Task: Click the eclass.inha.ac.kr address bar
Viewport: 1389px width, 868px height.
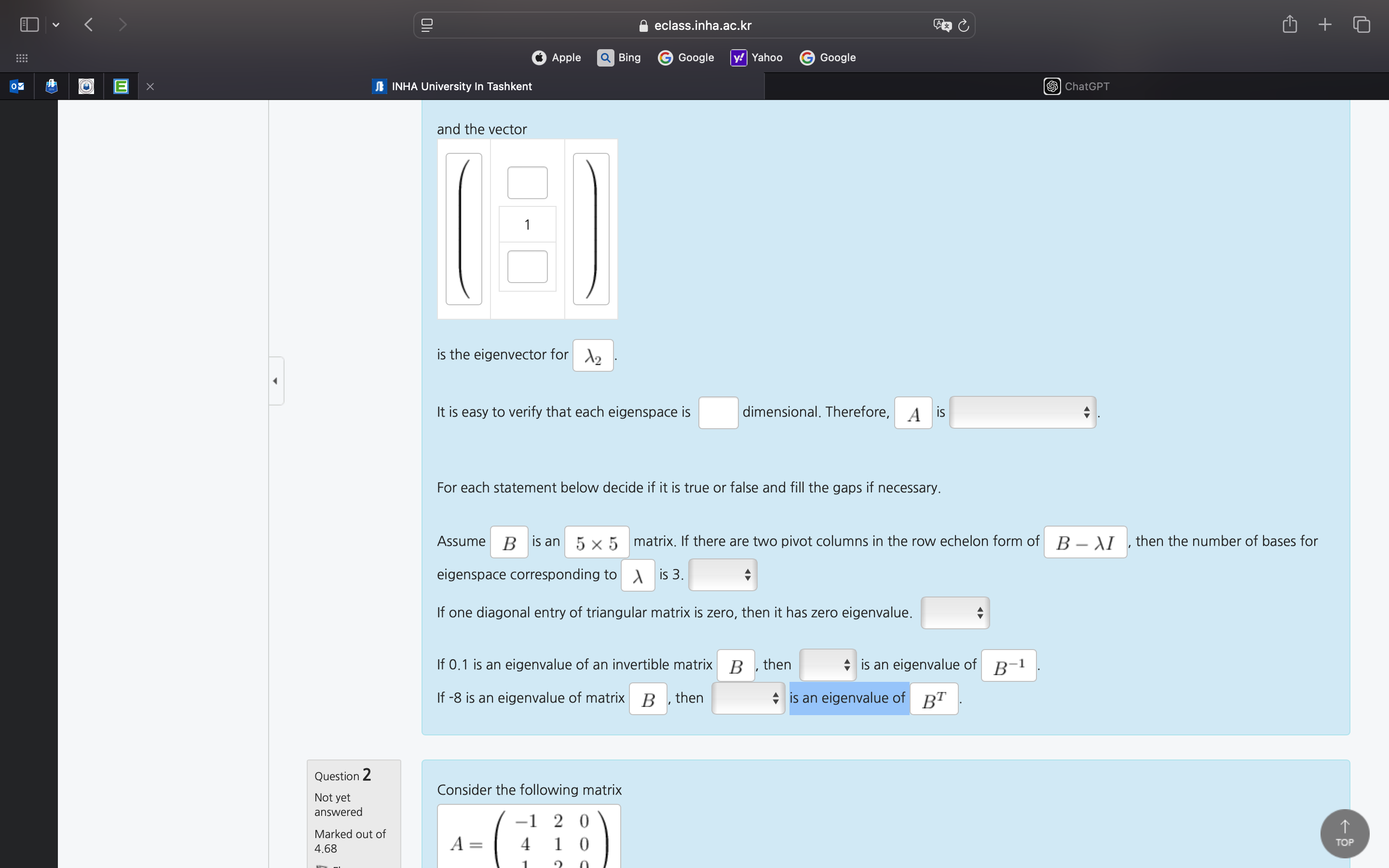Action: pos(694,25)
